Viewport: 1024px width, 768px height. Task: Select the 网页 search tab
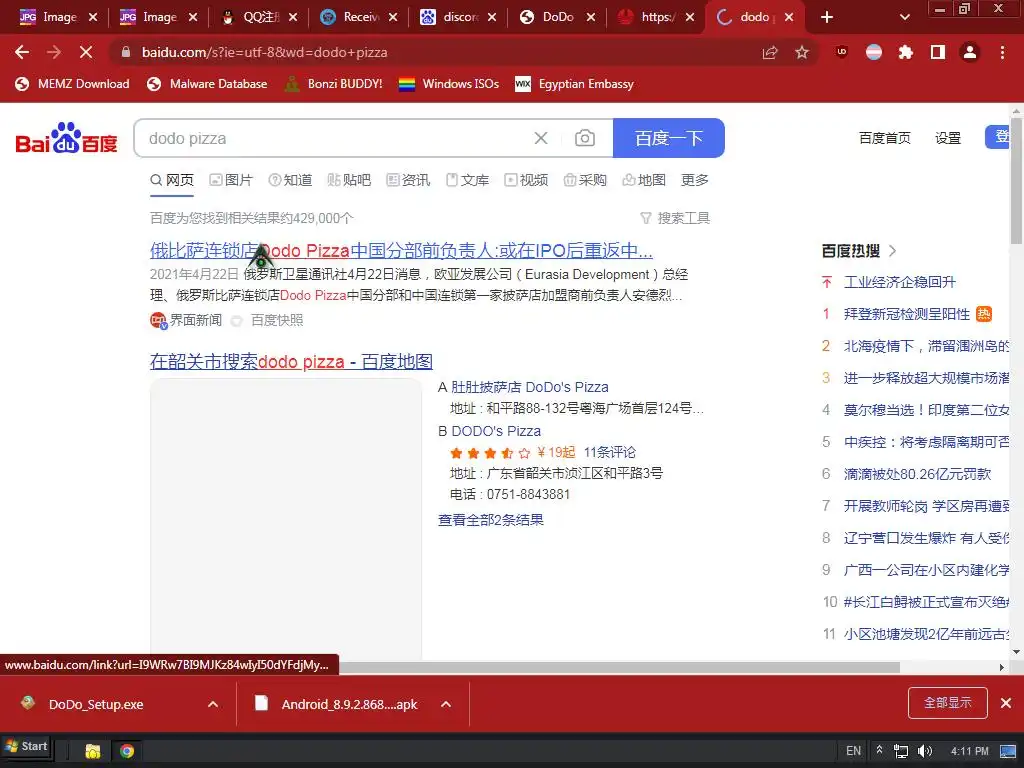coord(172,180)
